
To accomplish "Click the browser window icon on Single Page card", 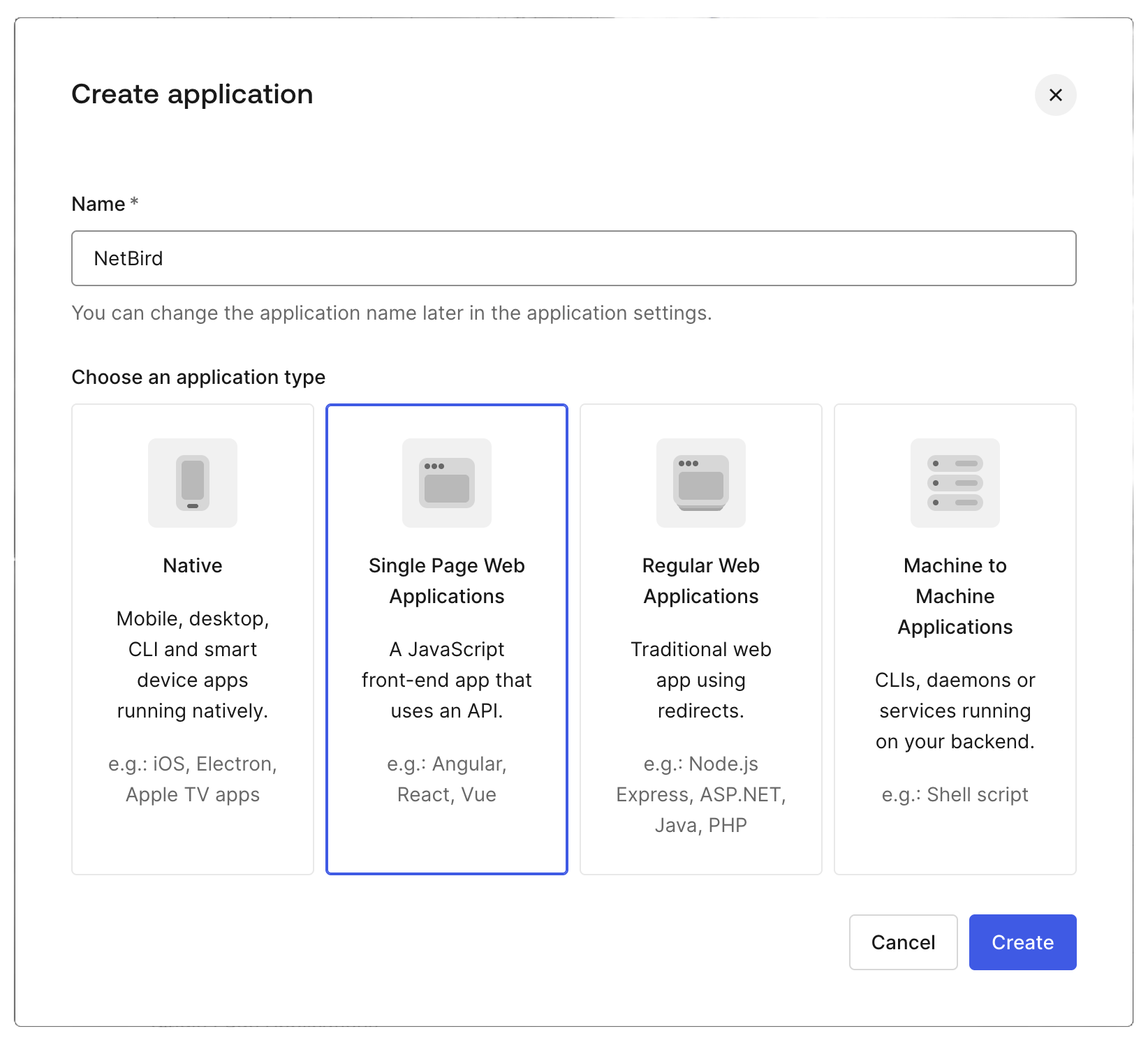I will (446, 483).
